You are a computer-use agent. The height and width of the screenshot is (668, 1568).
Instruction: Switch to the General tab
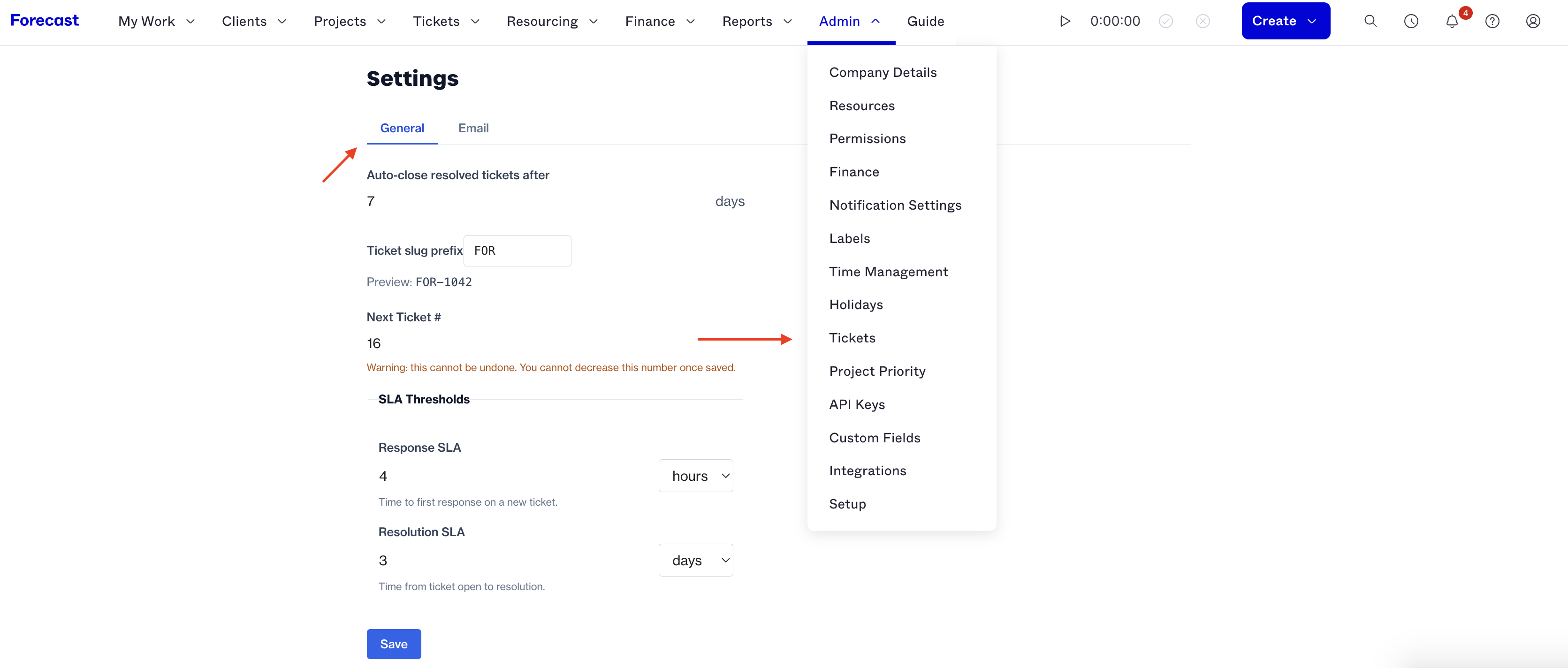pos(402,129)
